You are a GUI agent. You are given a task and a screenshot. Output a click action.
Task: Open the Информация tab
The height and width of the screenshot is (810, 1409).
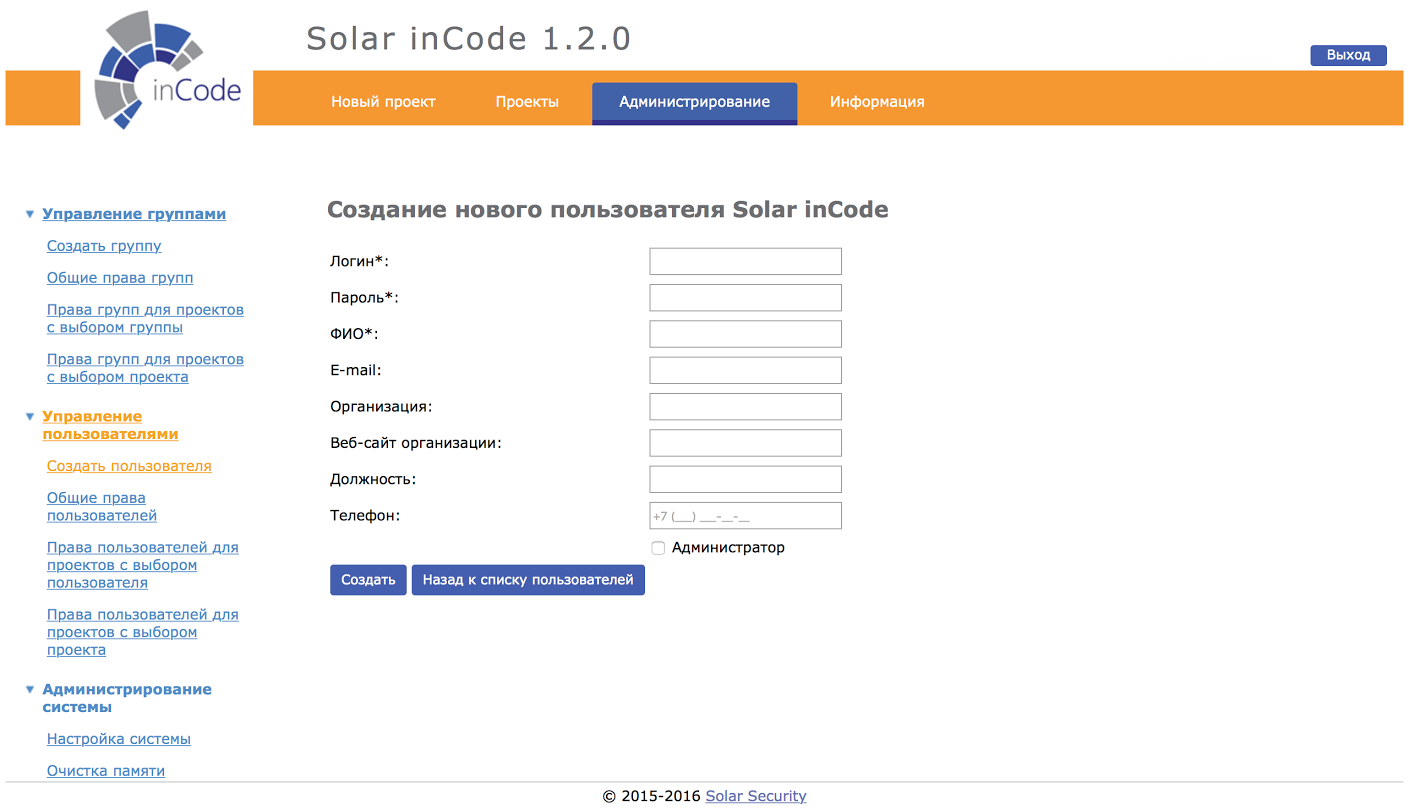click(877, 102)
